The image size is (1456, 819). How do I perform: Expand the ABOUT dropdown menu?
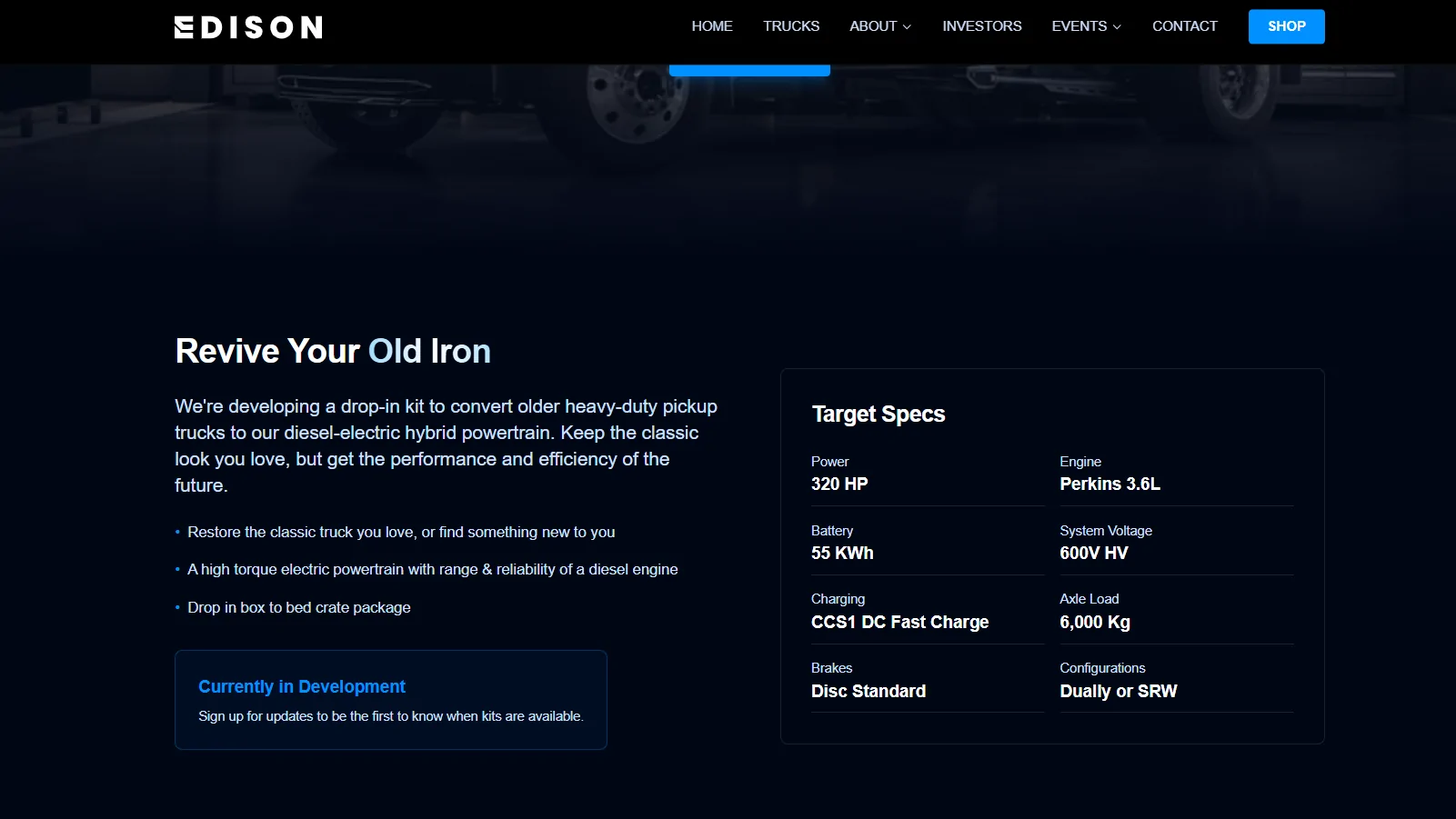point(873,26)
